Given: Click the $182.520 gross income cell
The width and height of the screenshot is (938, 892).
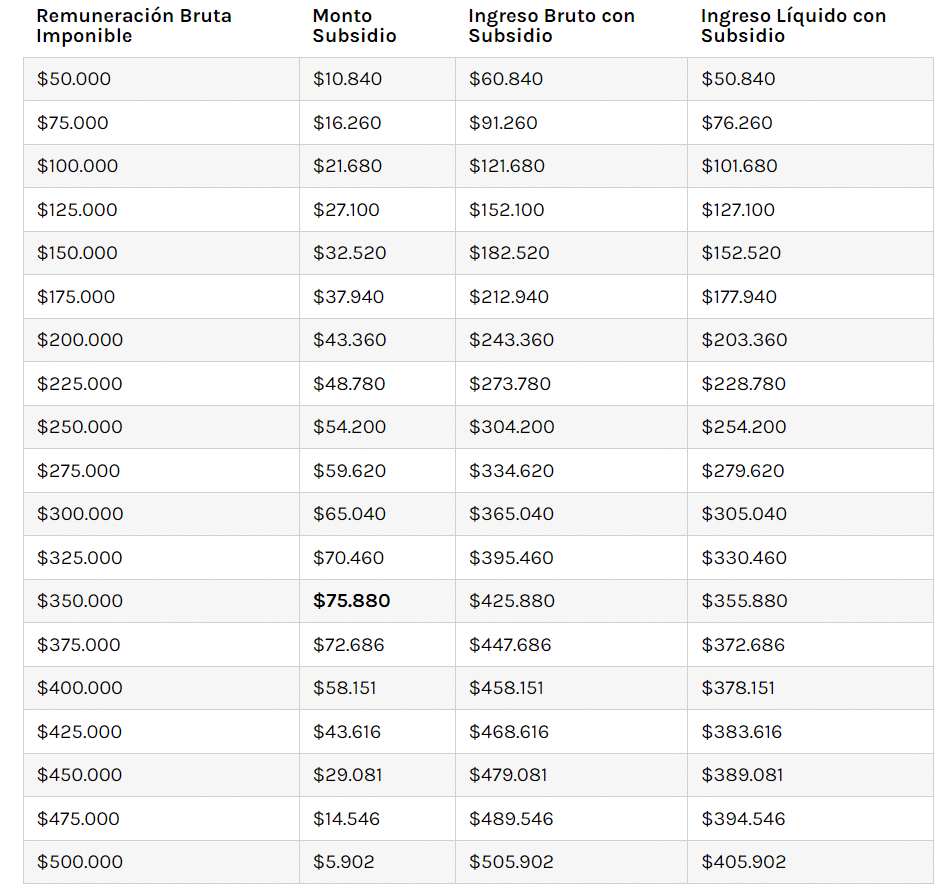Looking at the screenshot, I should 509,253.
